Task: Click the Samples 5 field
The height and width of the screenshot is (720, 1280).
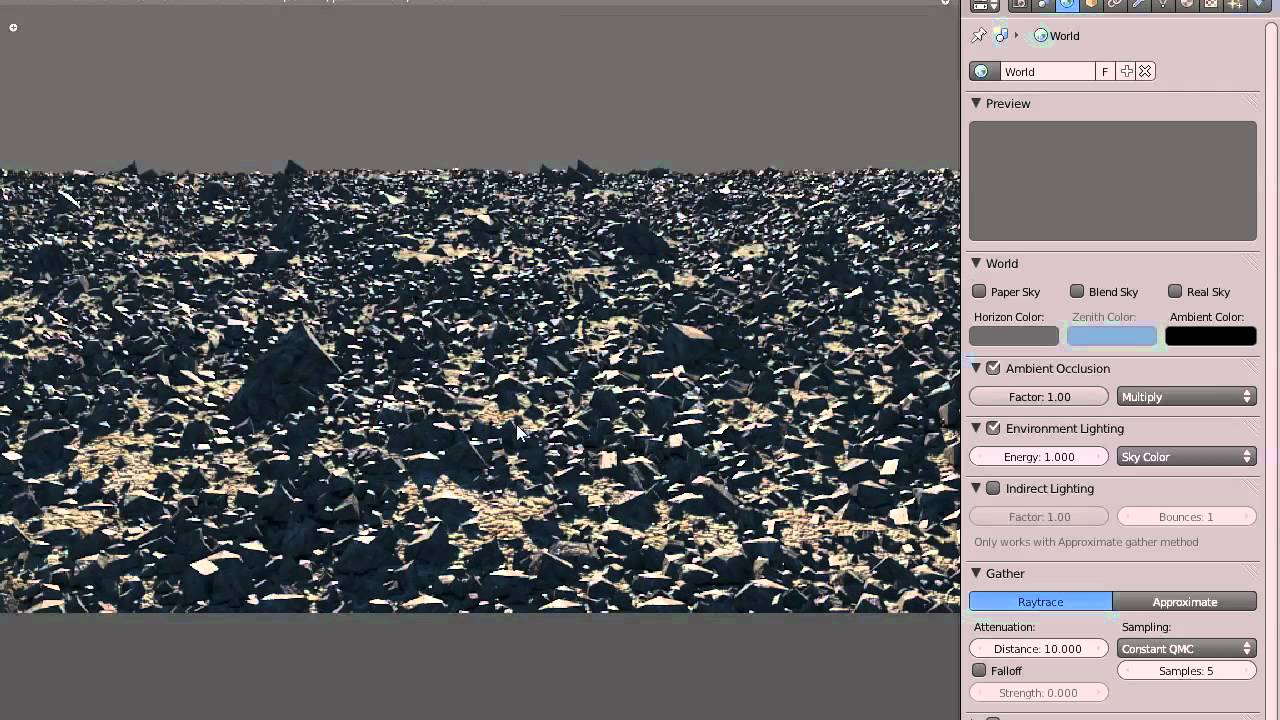Action: (x=1187, y=671)
